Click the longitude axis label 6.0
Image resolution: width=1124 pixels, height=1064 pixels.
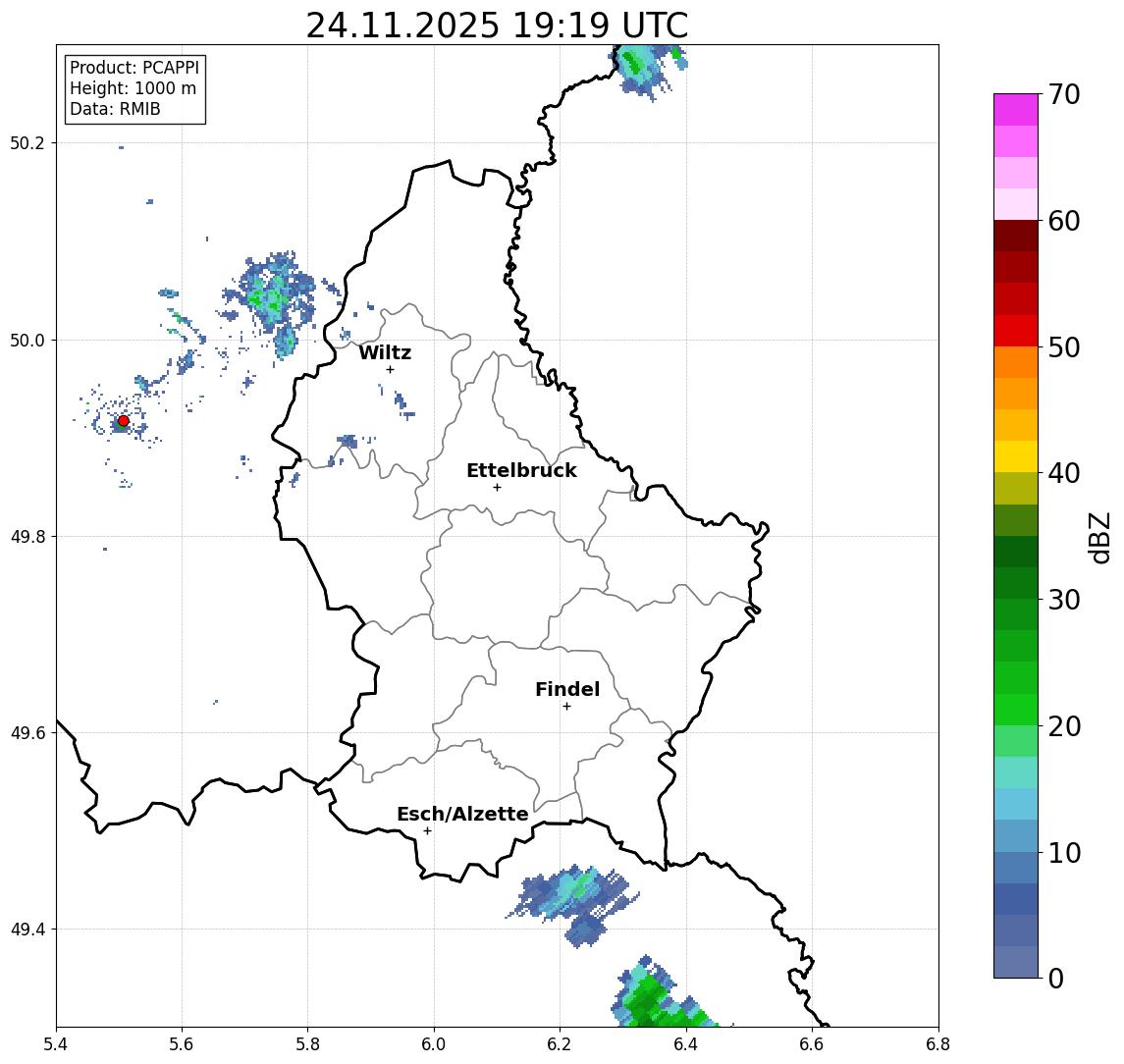point(435,1044)
